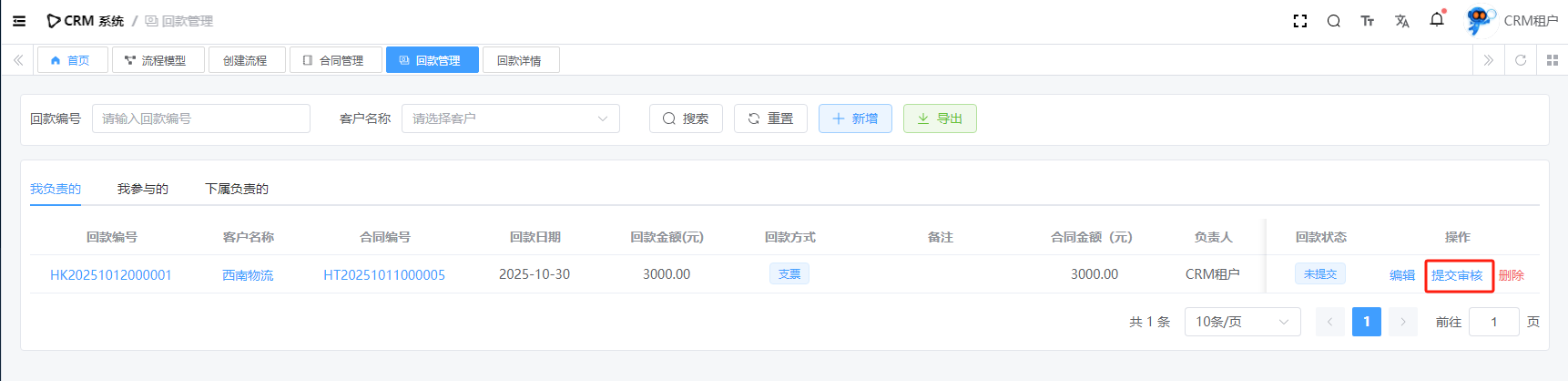Open the tab grid menu icon
This screenshot has height=381, width=1568.
pyautogui.click(x=1553, y=60)
